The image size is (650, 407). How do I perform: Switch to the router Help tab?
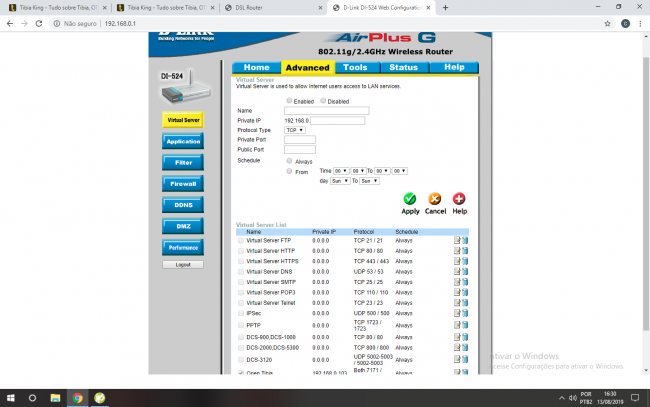click(454, 67)
